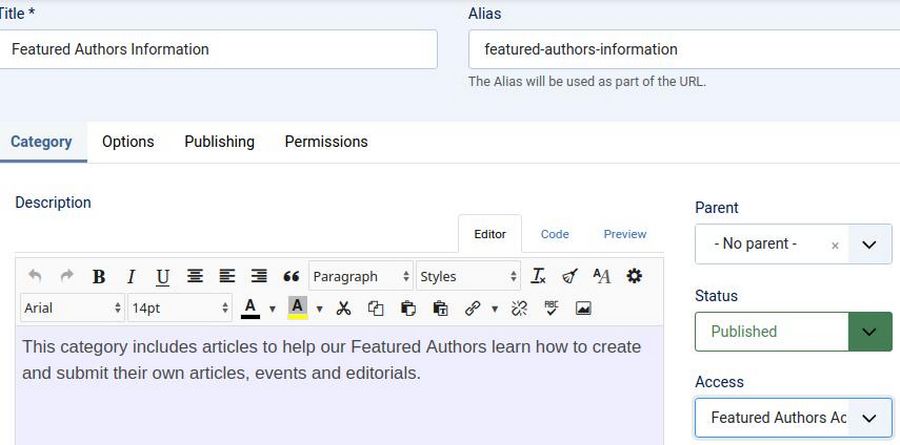
Task: Show the editor Preview
Action: point(625,234)
